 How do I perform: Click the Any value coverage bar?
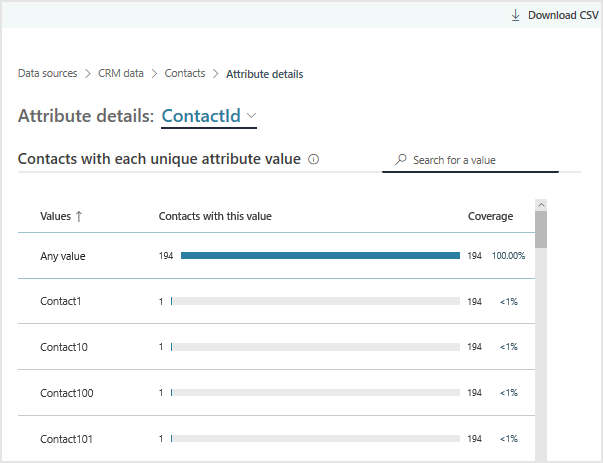[x=320, y=256]
